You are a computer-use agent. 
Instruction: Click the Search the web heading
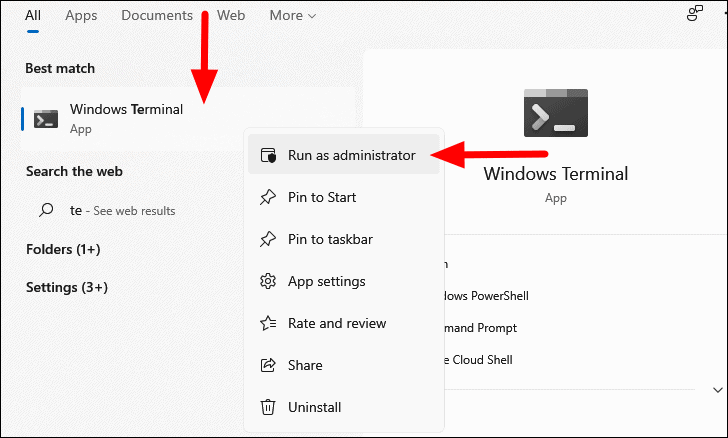[74, 171]
